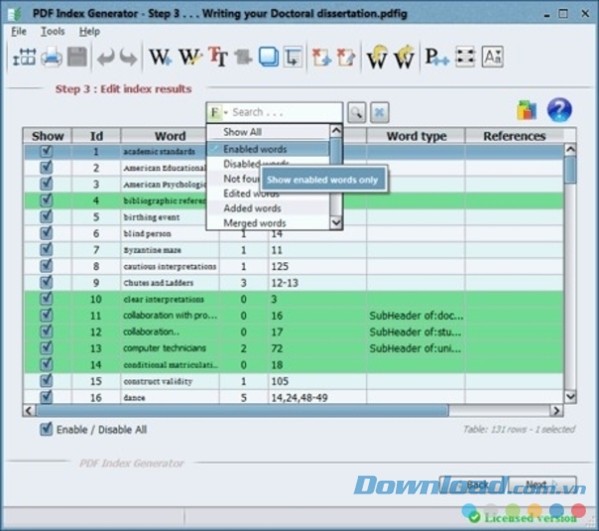Click SubHeader of:doc... cell in row 11
Image resolution: width=599 pixels, height=531 pixels.
tap(416, 316)
